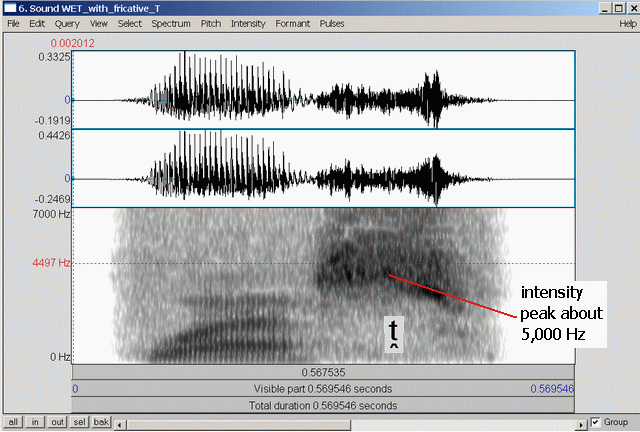
Task: Open the Intensity menu
Action: click(x=248, y=23)
